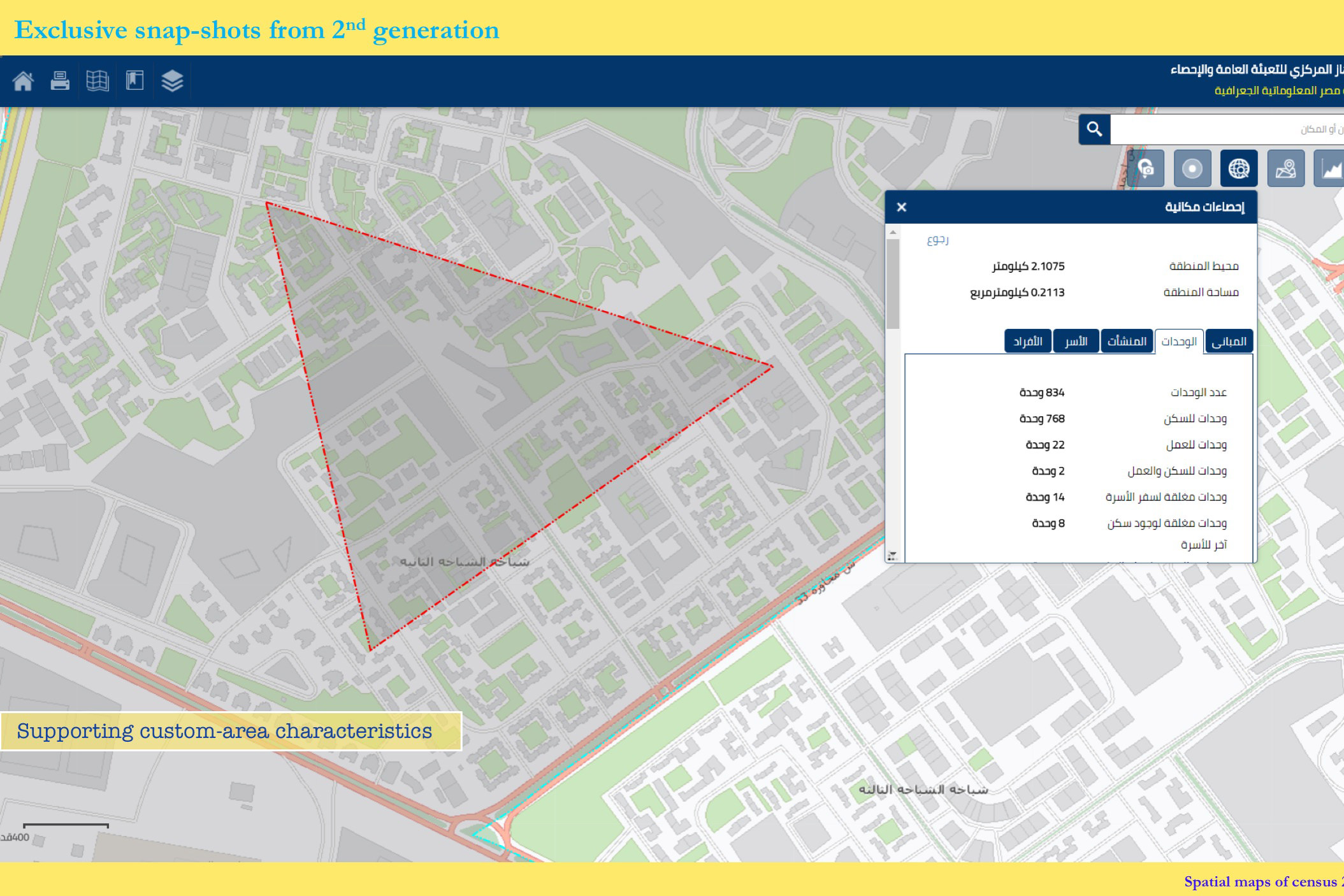Open the layers stack icon
Screen dimensions: 1344x896
point(172,81)
